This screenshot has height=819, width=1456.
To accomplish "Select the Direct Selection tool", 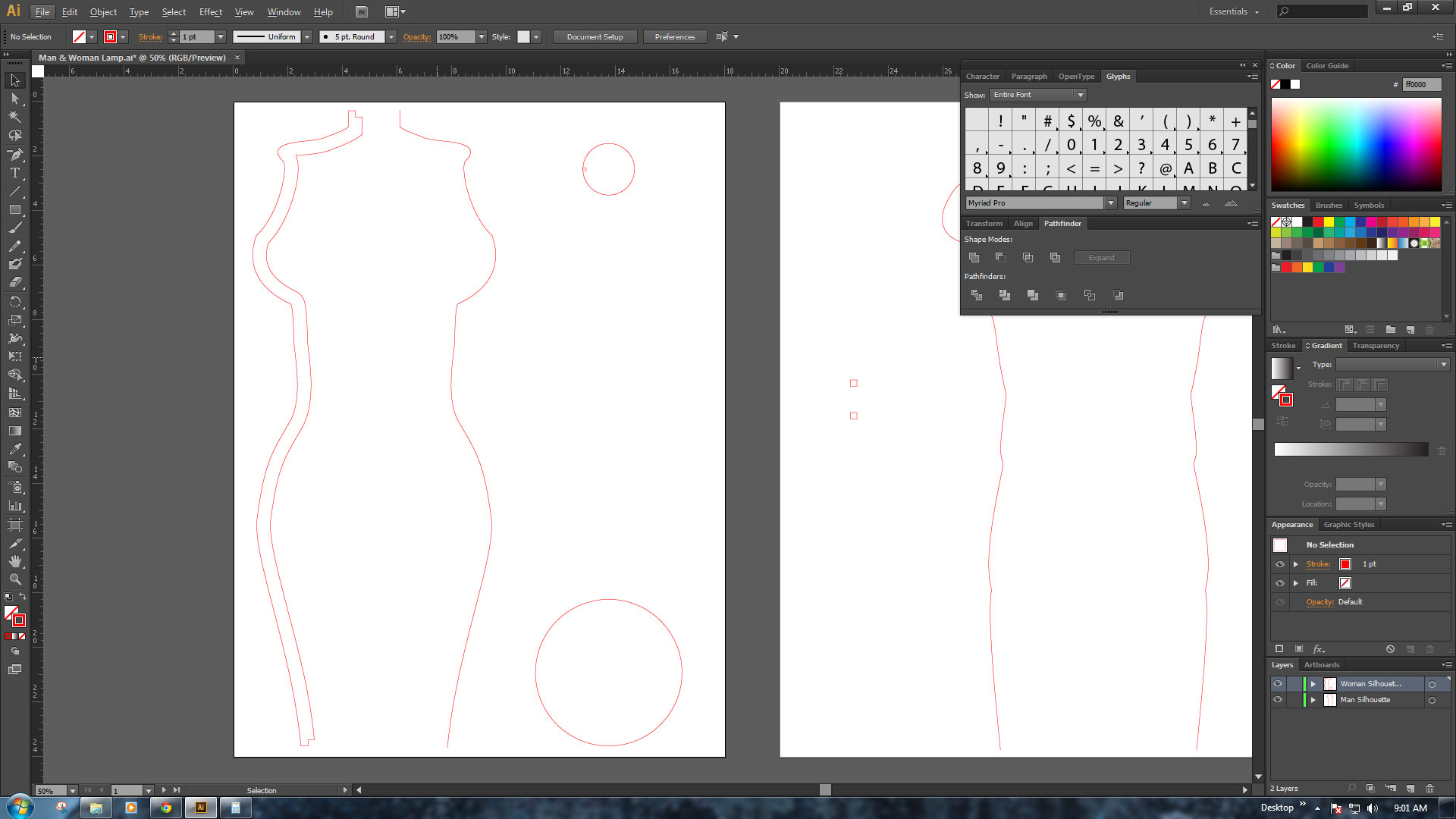I will pos(15,99).
